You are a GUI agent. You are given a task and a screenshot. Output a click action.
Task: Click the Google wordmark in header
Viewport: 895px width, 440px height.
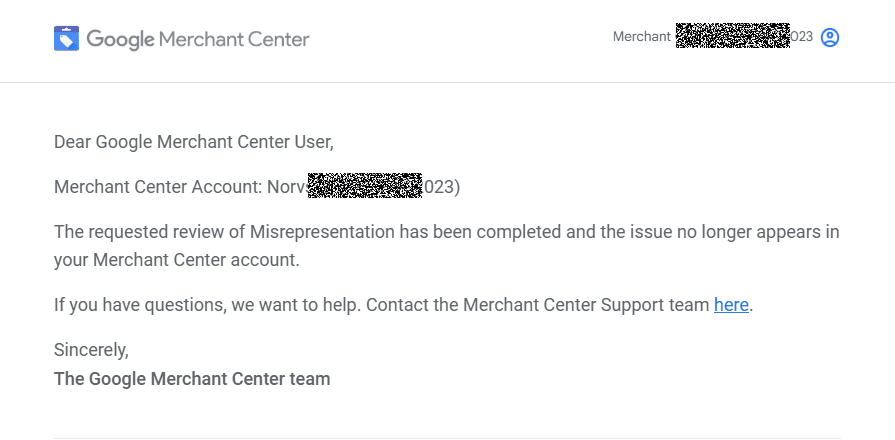[120, 39]
